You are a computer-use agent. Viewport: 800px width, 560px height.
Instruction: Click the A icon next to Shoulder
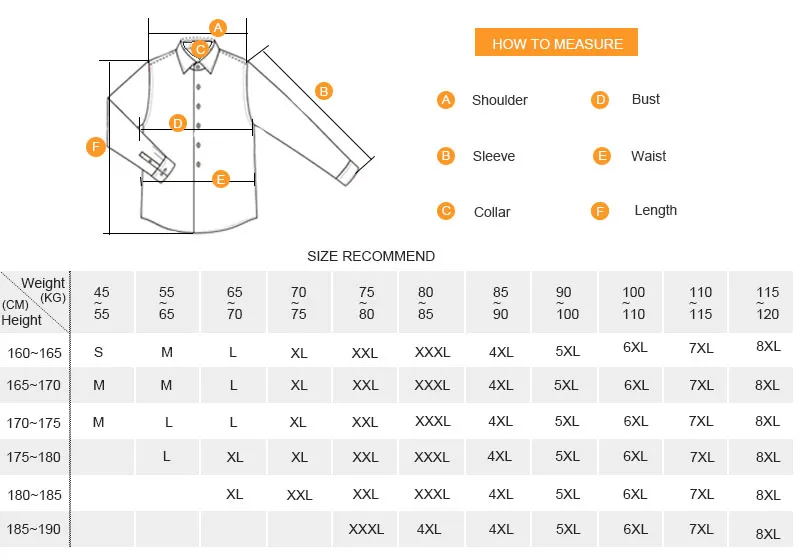click(x=445, y=99)
